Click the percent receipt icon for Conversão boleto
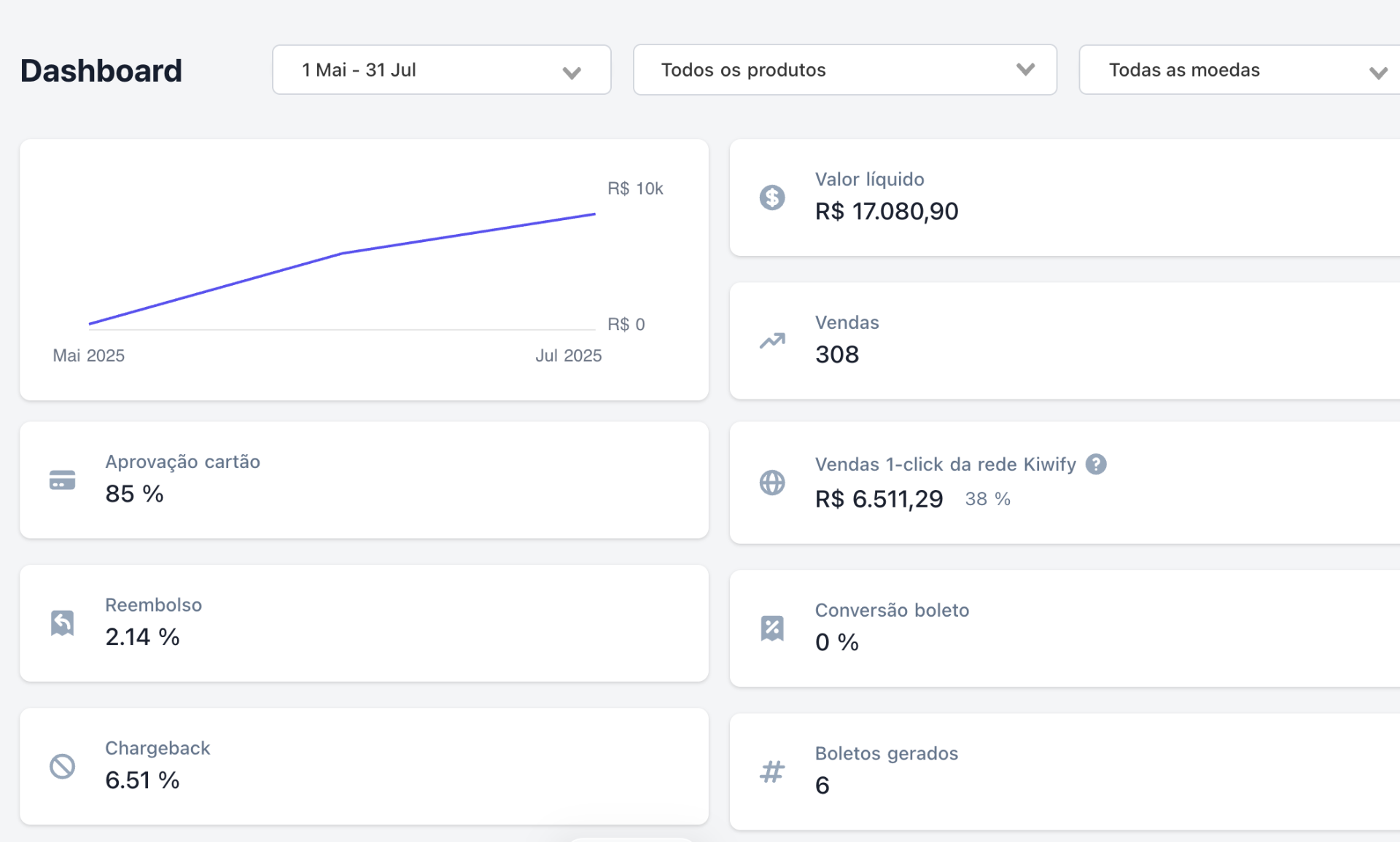This screenshot has width=1400, height=842. (771, 628)
